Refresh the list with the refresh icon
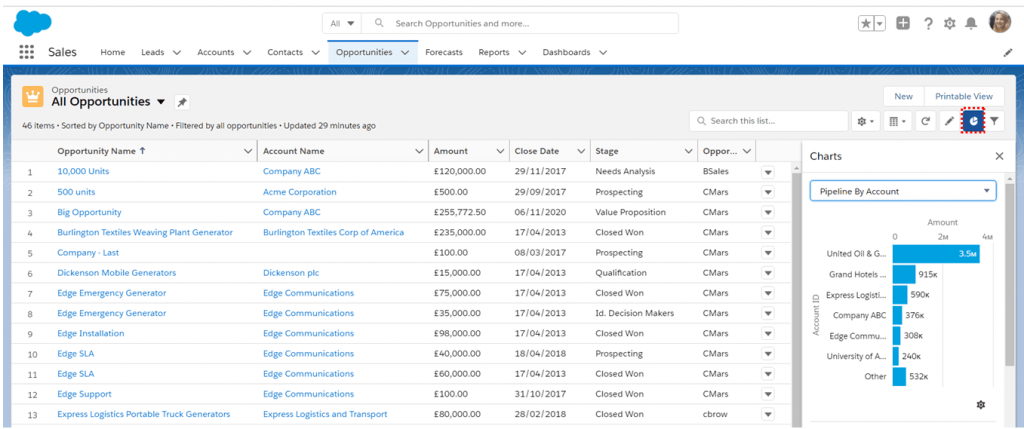 click(925, 121)
